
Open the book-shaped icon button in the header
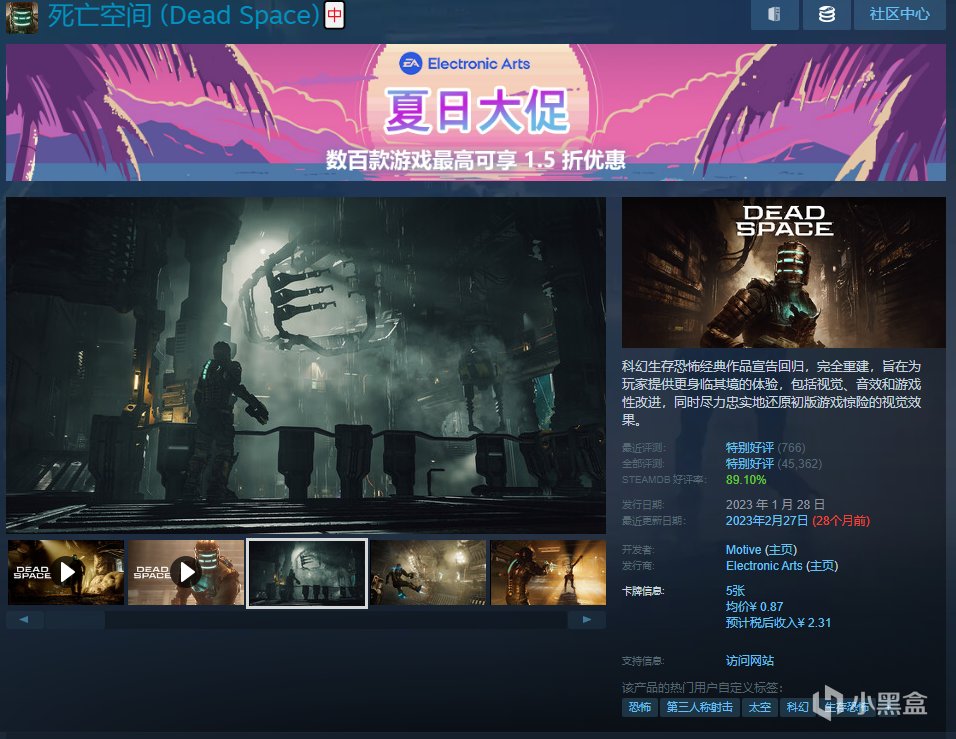coord(774,14)
